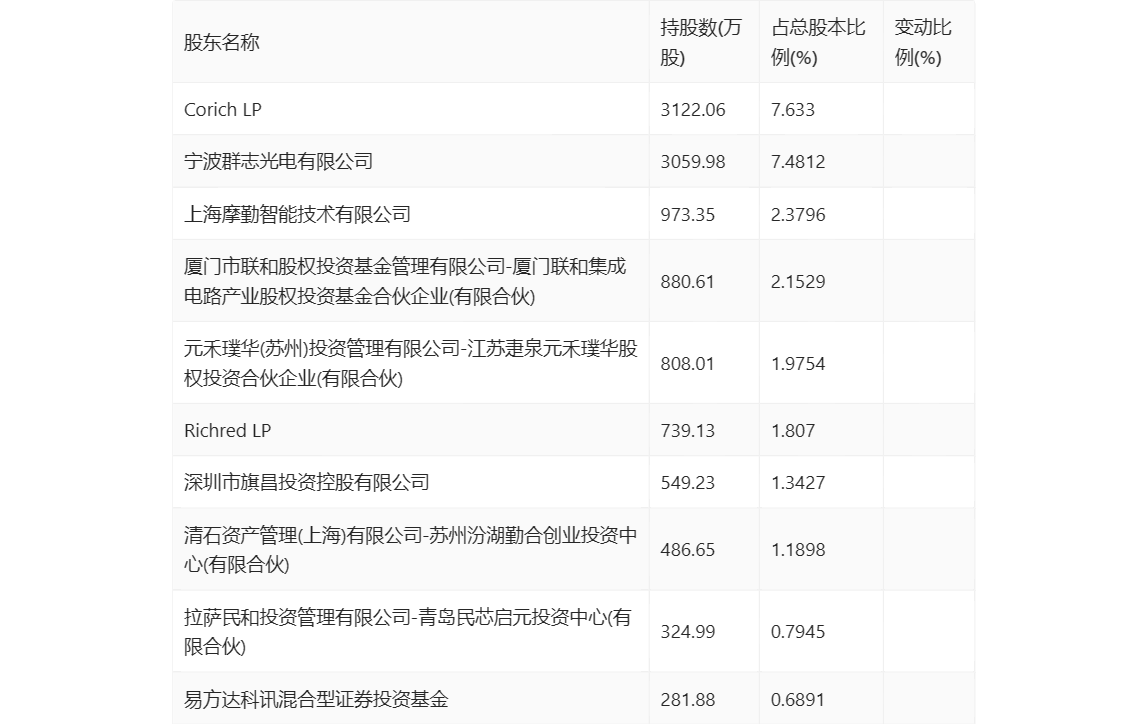Click percentage value 0.6891

pyautogui.click(x=798, y=700)
